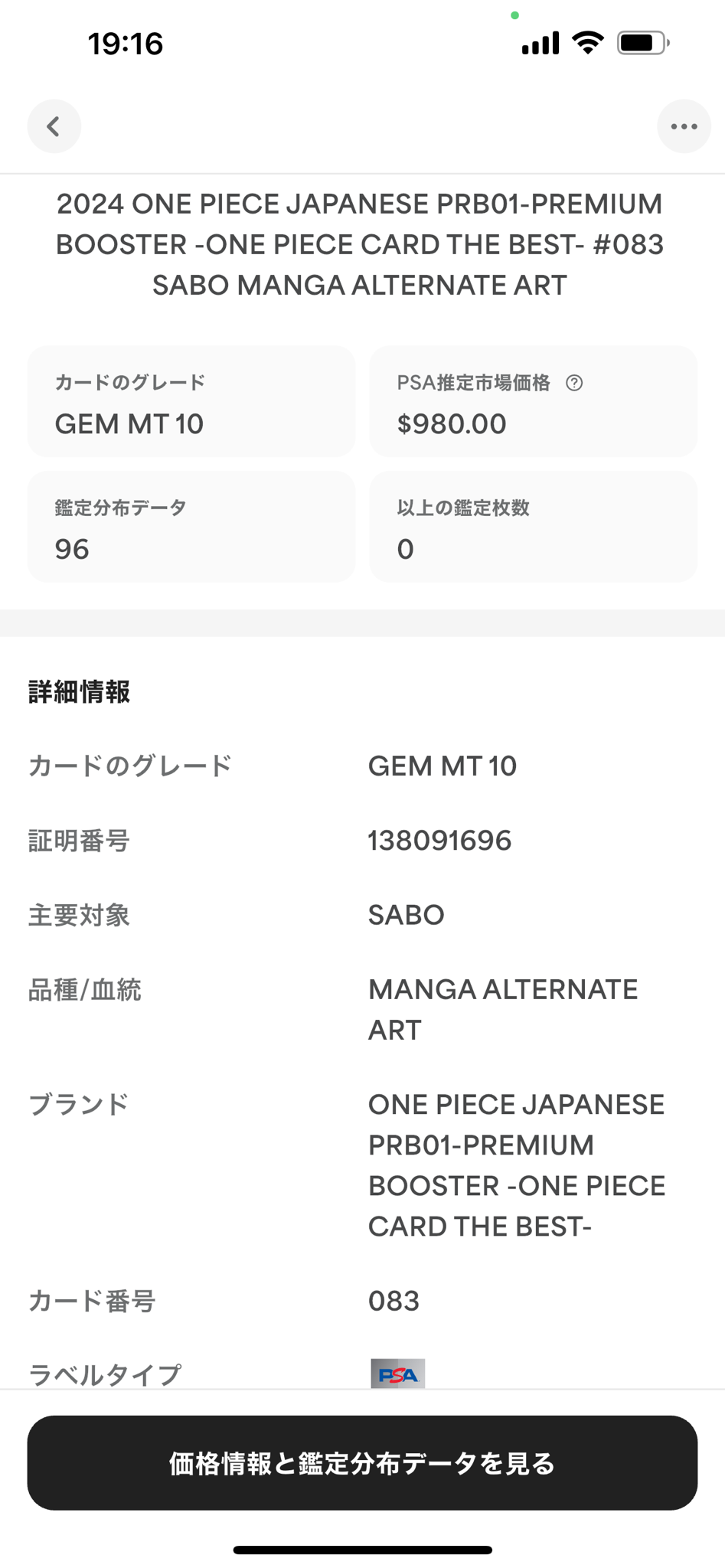Tap the help icon beside PSA推定市場価格
The height and width of the screenshot is (1568, 725).
point(574,383)
